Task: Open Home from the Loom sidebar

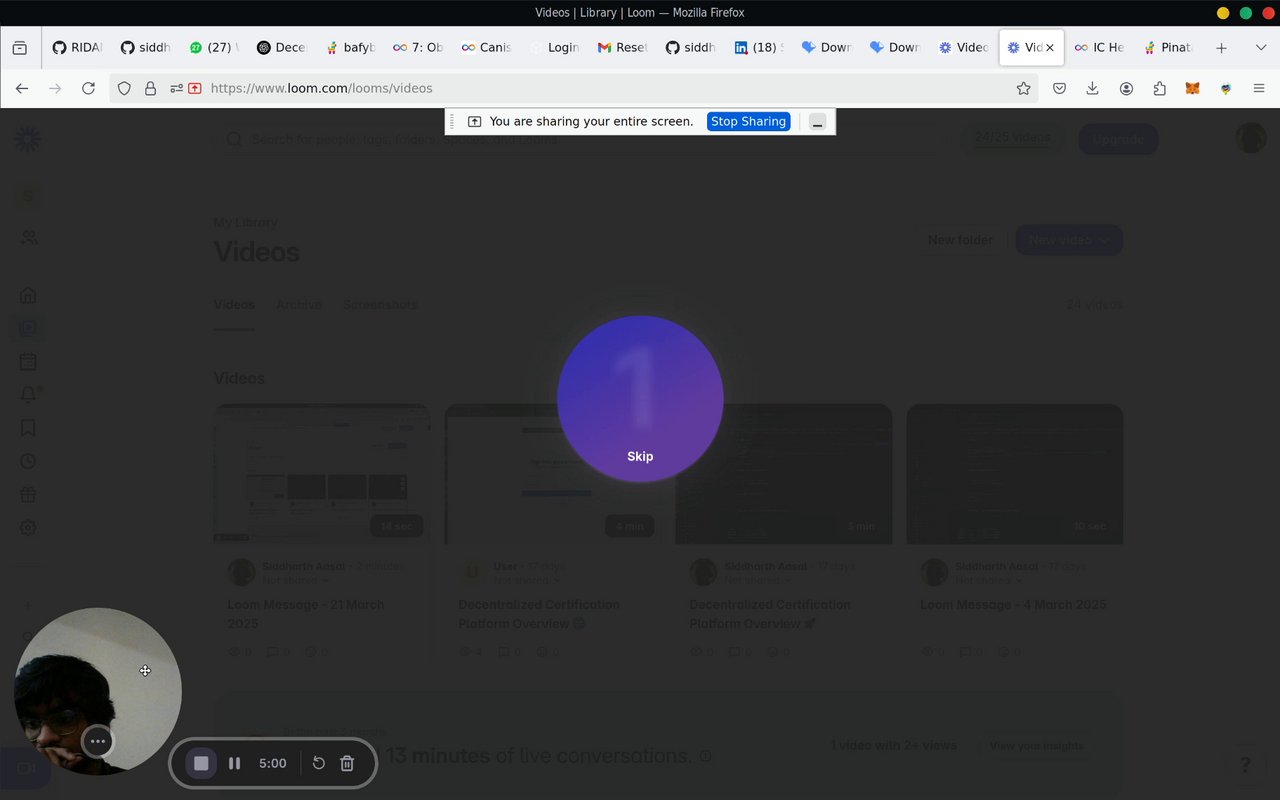Action: pyautogui.click(x=28, y=295)
